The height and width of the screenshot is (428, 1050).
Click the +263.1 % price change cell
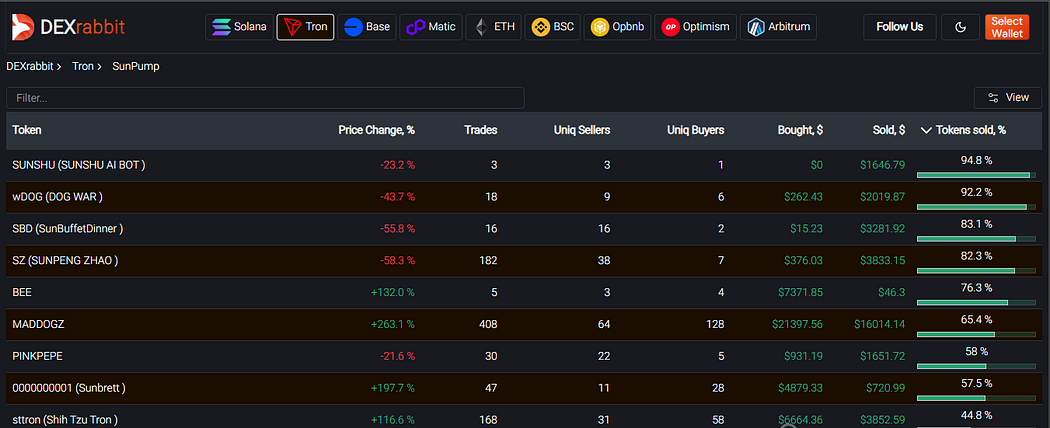(392, 324)
